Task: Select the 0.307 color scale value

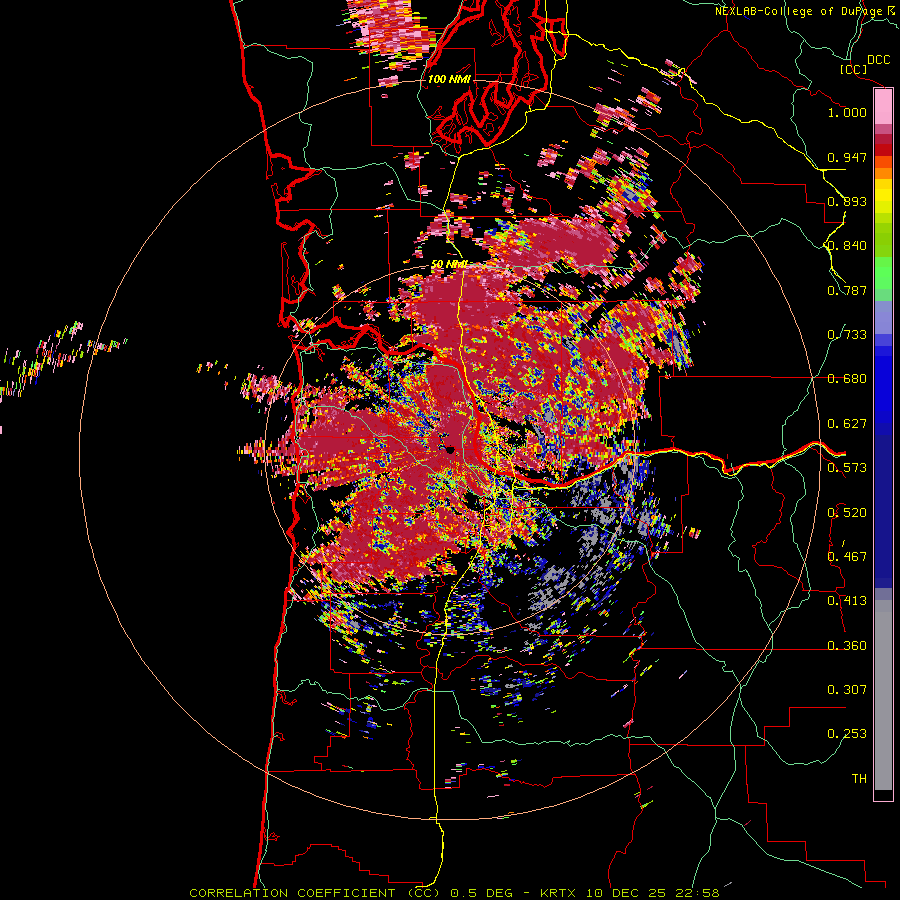Action: 847,690
